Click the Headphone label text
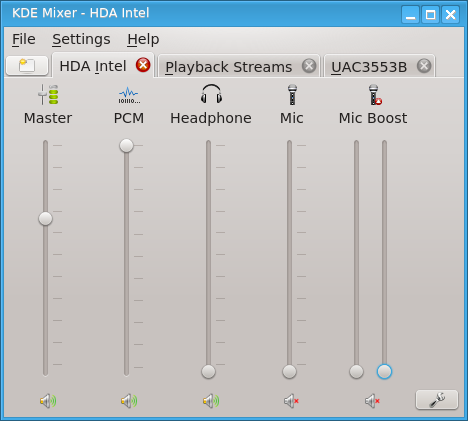 (211, 118)
